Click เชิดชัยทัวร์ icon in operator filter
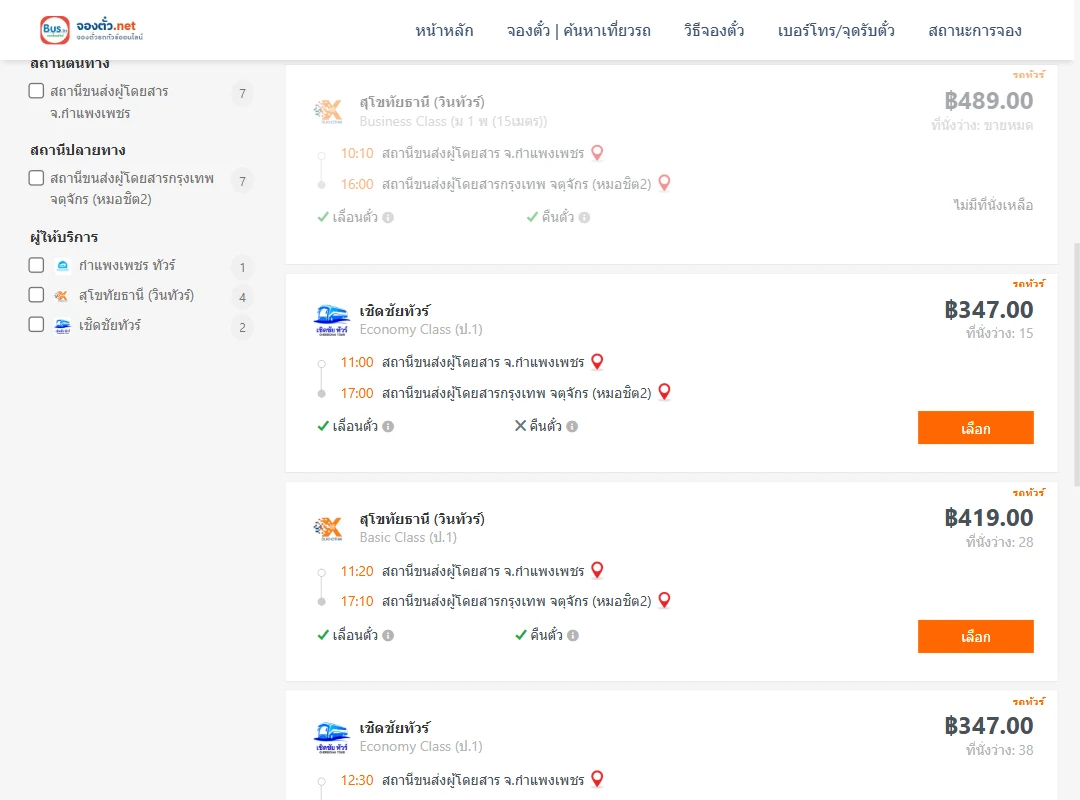 tap(63, 325)
